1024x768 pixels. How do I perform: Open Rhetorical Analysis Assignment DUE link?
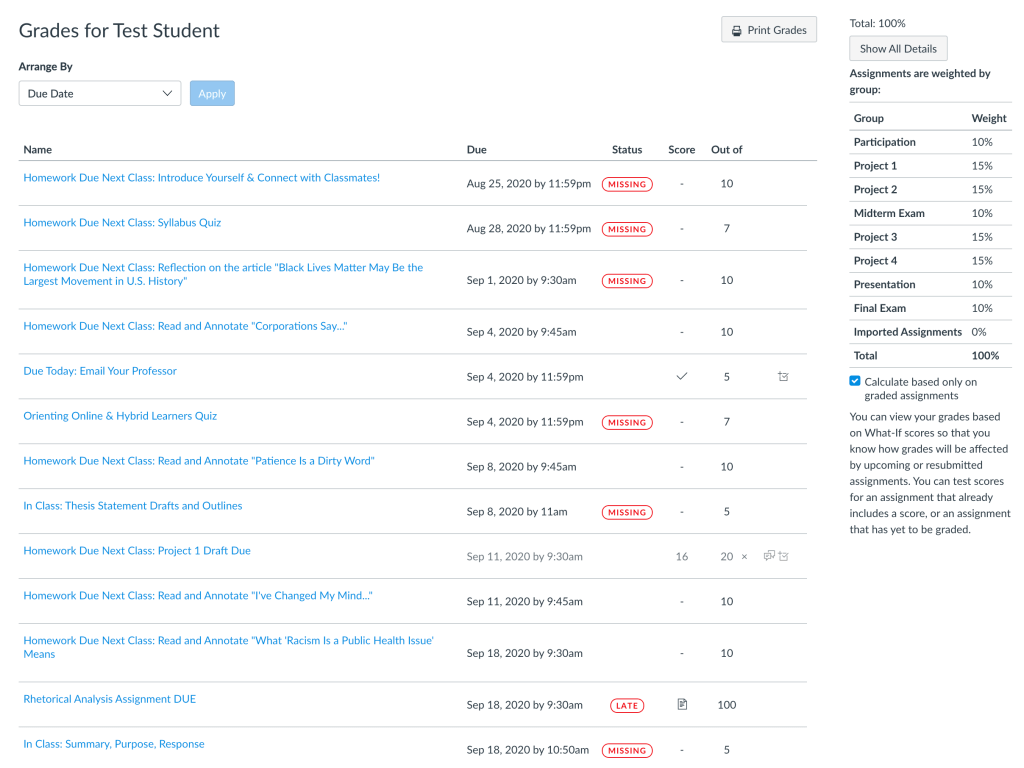tap(110, 699)
